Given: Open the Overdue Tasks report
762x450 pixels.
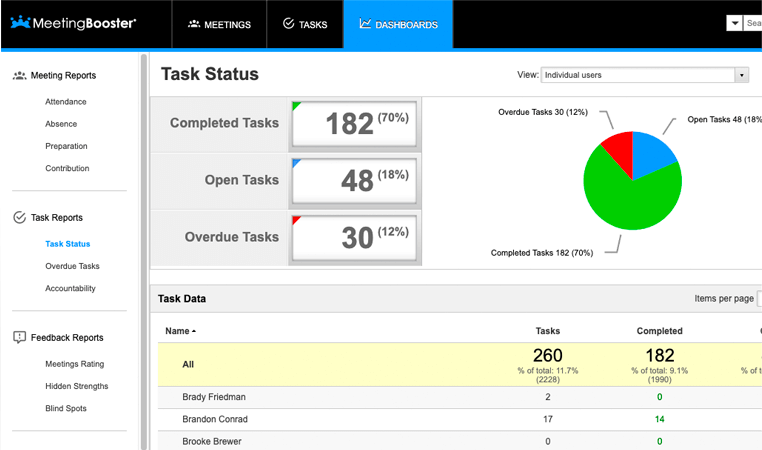Looking at the screenshot, I should click(x=72, y=266).
